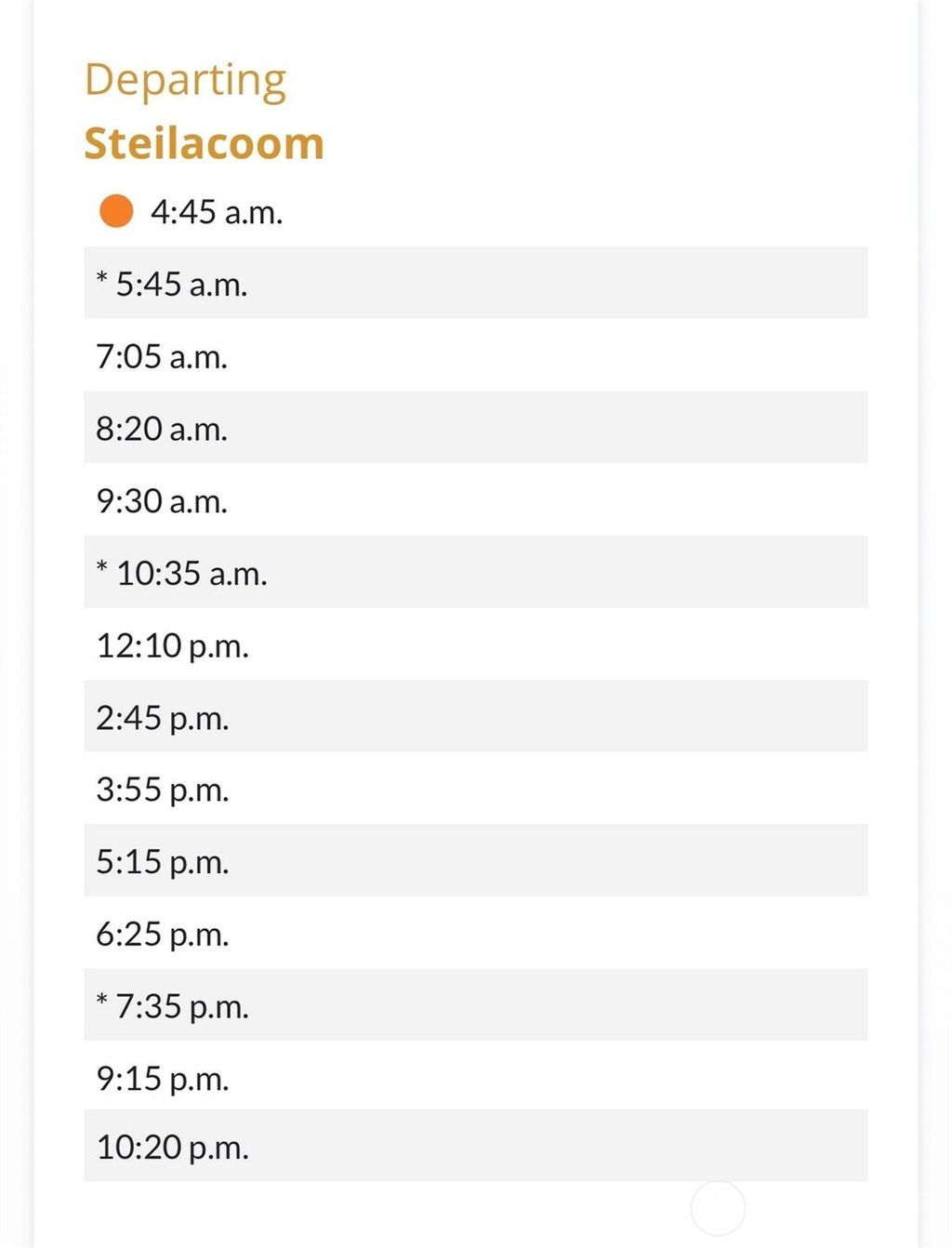The width and height of the screenshot is (952, 1248).
Task: Tap the faint circular button at bottom
Action: 718,1208
